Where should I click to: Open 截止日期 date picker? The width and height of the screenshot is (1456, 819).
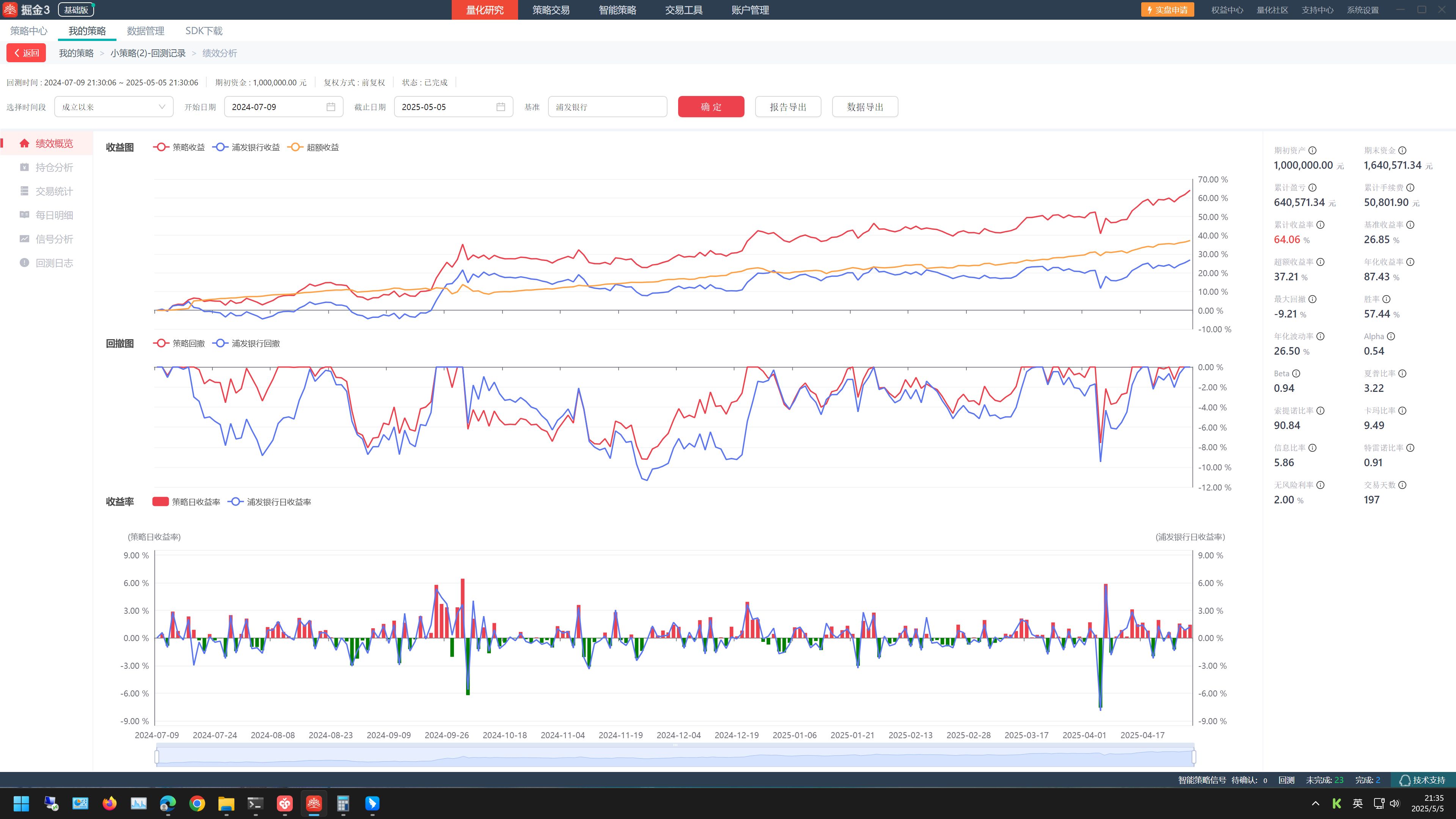coord(500,107)
